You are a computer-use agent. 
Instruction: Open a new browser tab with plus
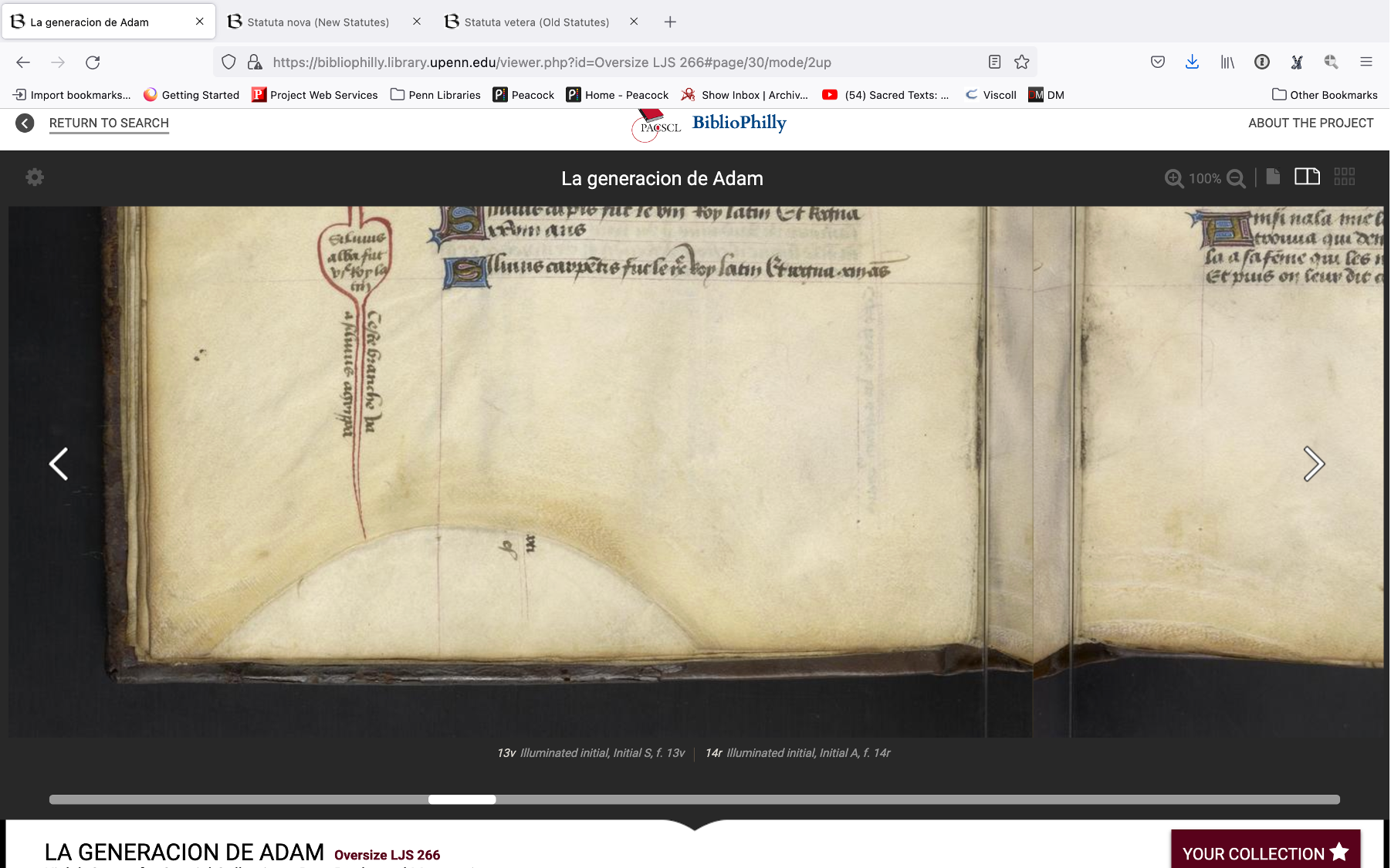point(670,22)
